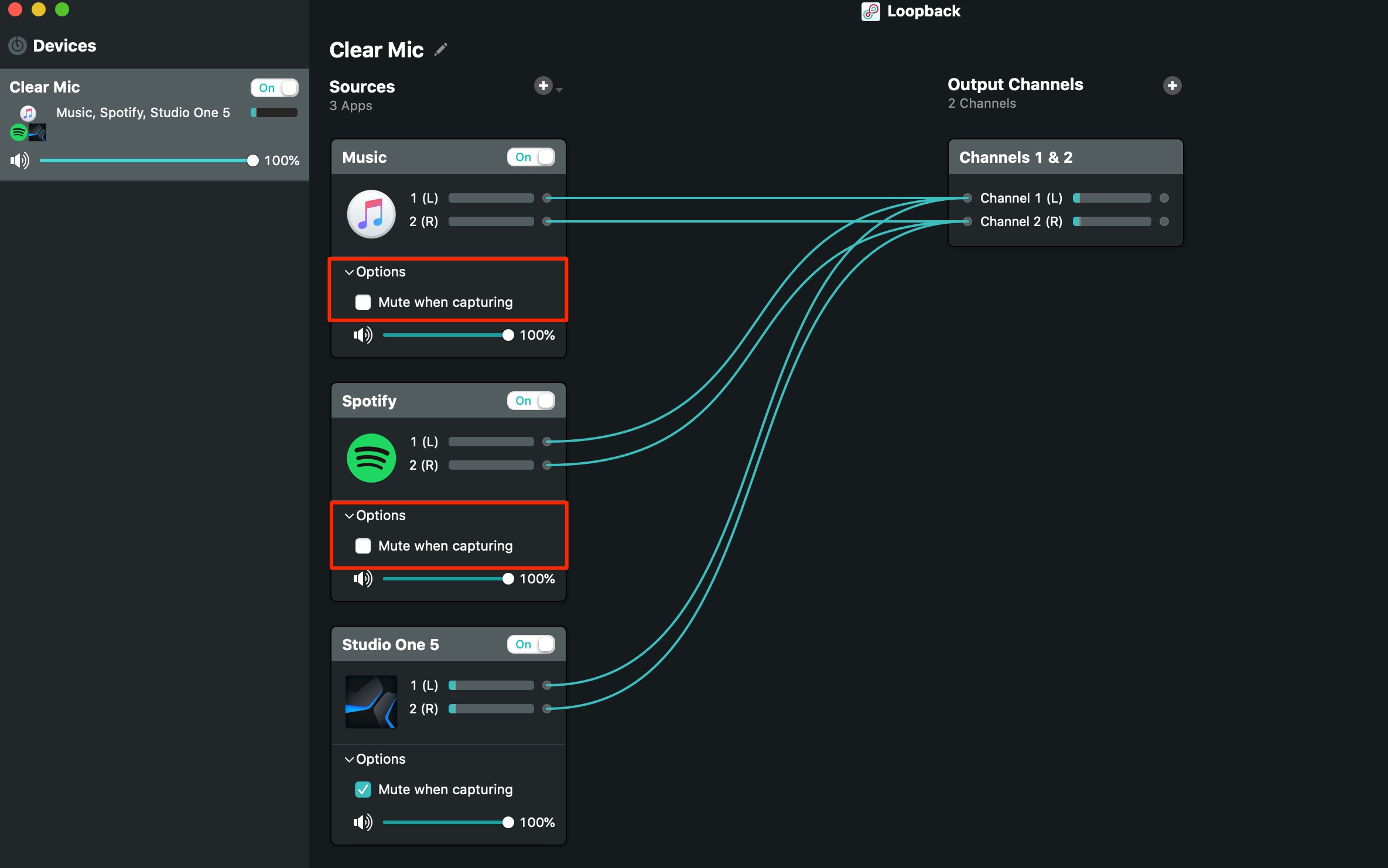
Task: Click the Channel 2 (R) label
Action: click(x=1021, y=221)
